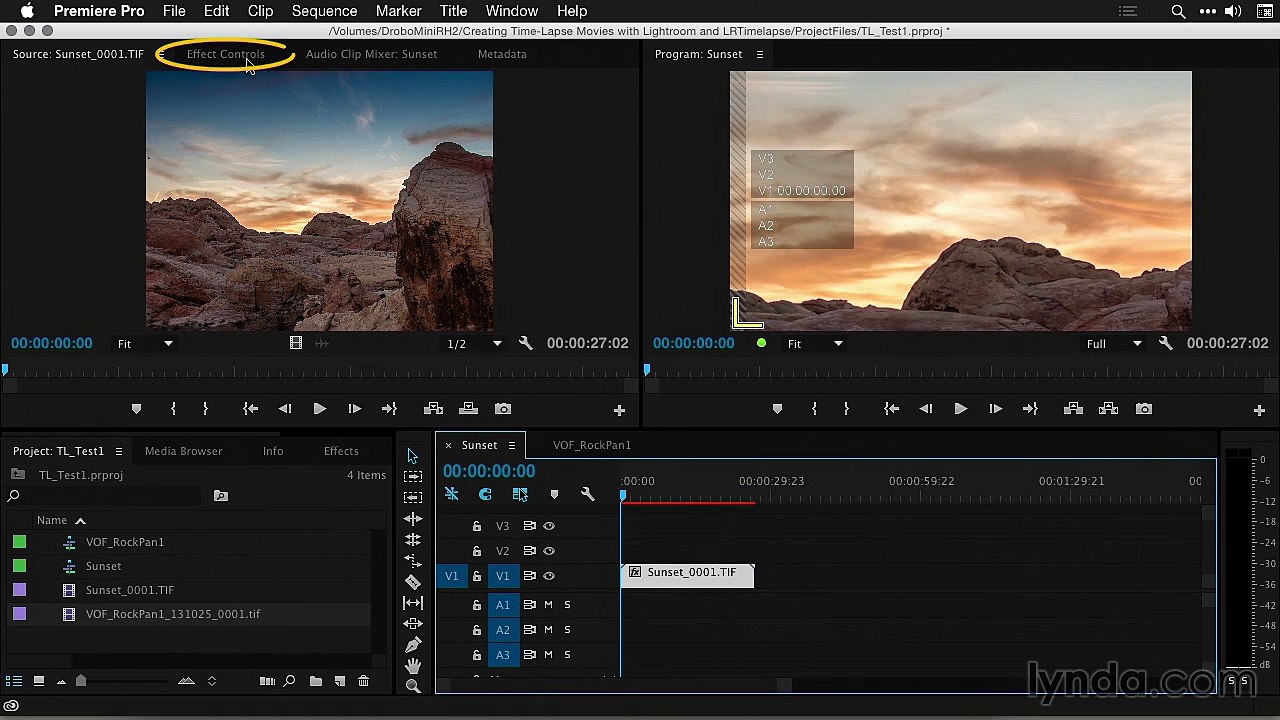Screen dimensions: 1280x720
Task: Open the Marker menu
Action: point(398,11)
